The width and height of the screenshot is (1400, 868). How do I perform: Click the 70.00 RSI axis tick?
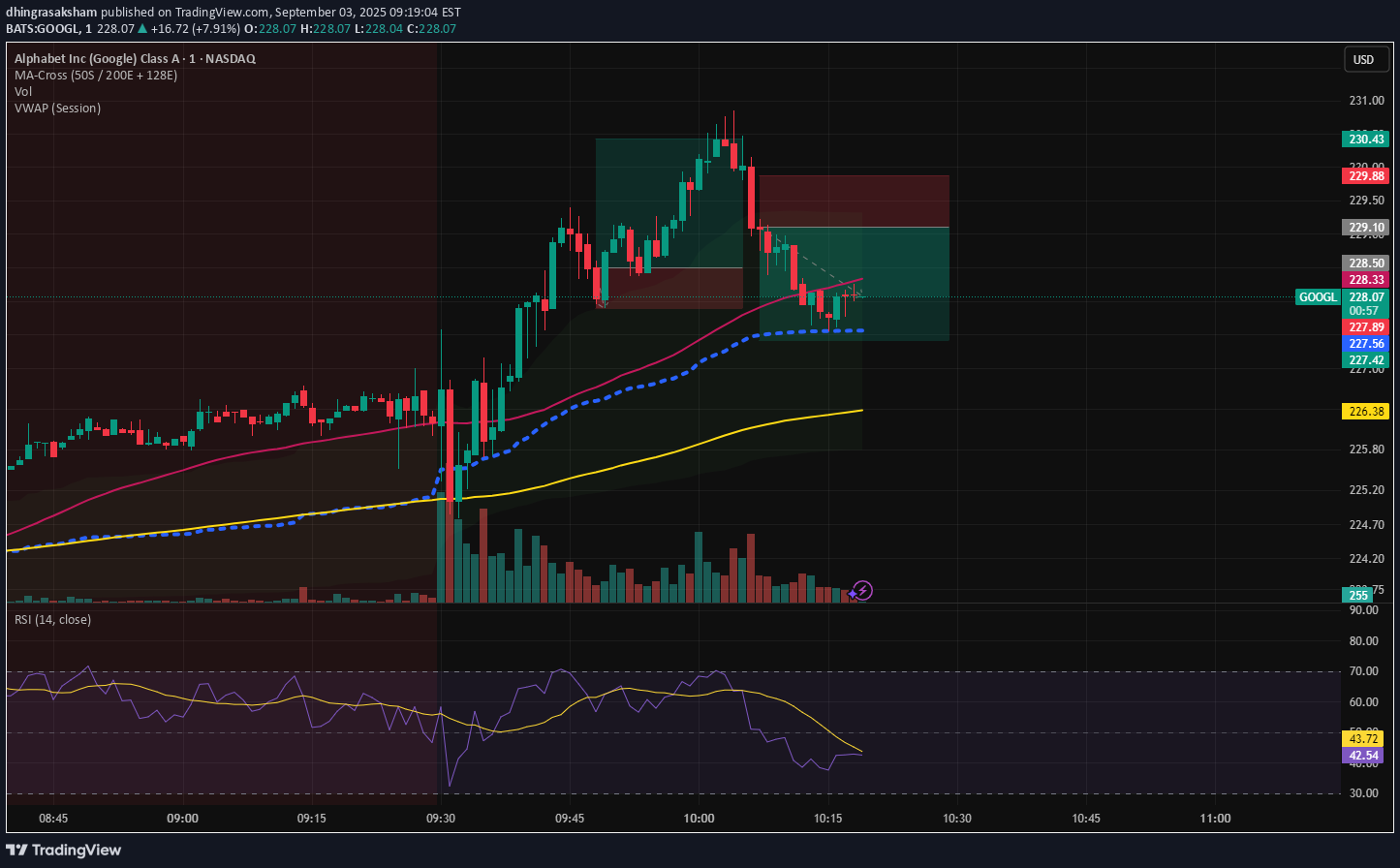(x=1364, y=671)
